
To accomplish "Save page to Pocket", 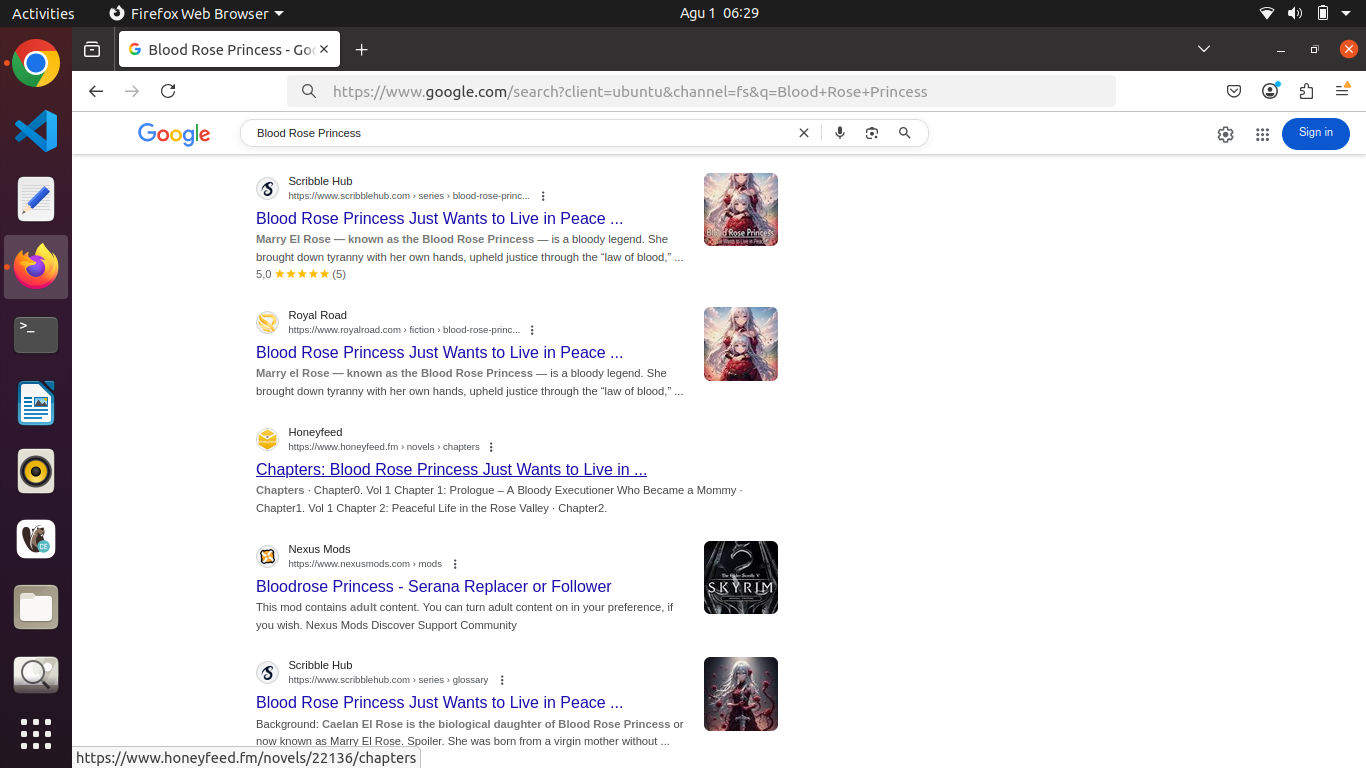I will click(x=1234, y=91).
